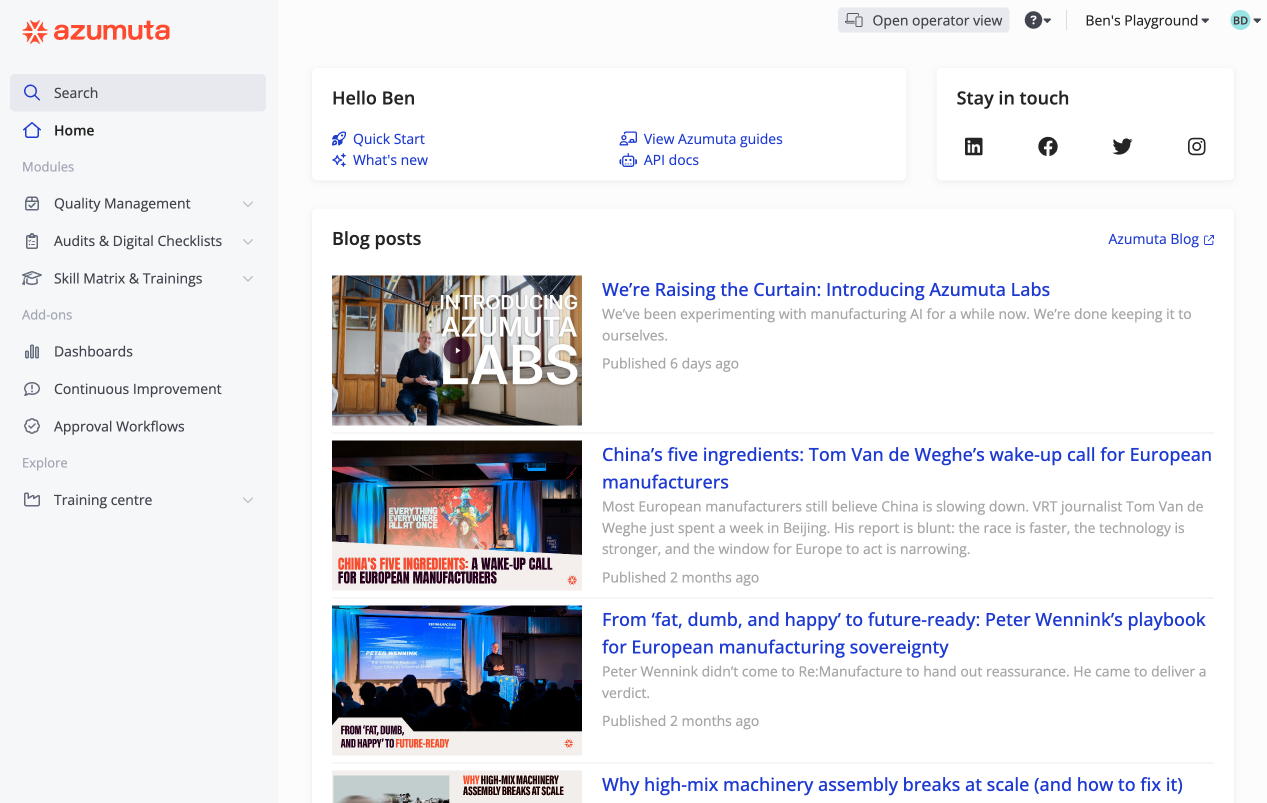Open the What's new link
This screenshot has height=803, width=1267.
tap(390, 160)
